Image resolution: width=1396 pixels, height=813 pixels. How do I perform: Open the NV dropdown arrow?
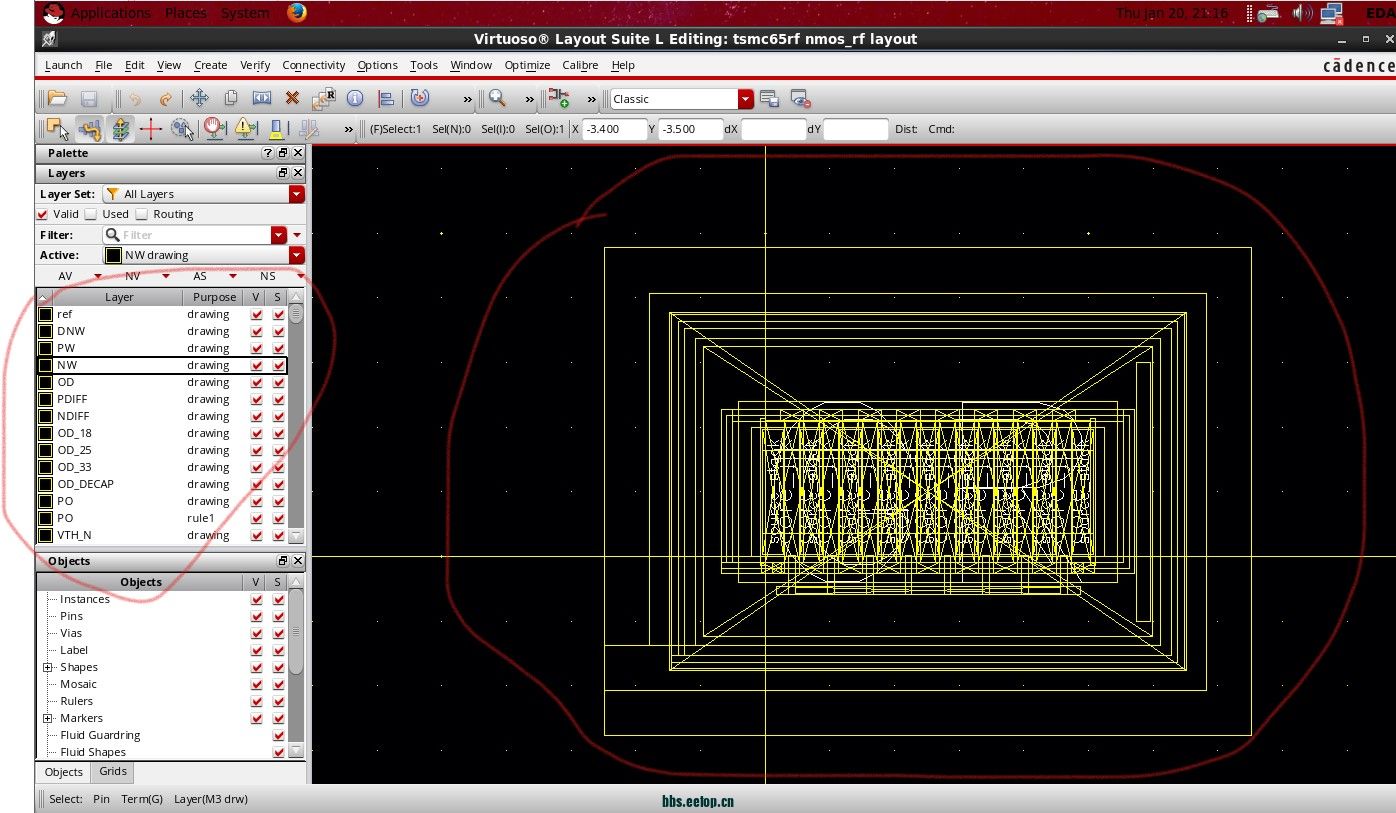[165, 276]
